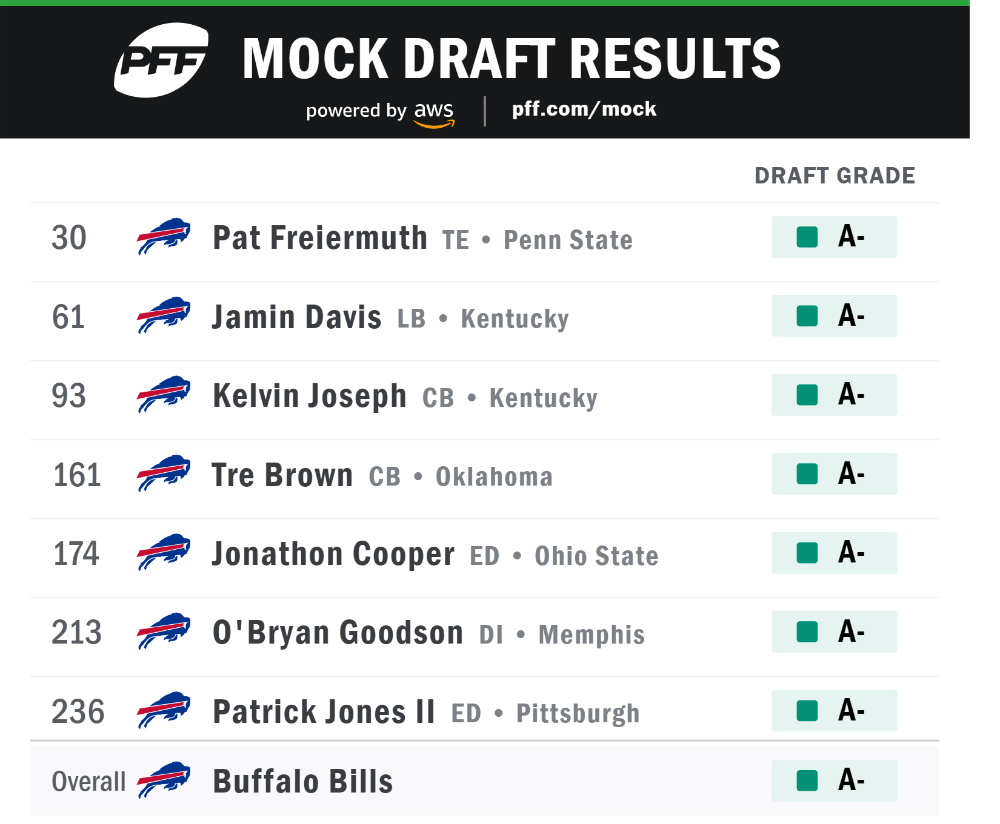The image size is (1000, 824).
Task: Click Bills logo beside Jonathon Cooper
Action: click(163, 553)
